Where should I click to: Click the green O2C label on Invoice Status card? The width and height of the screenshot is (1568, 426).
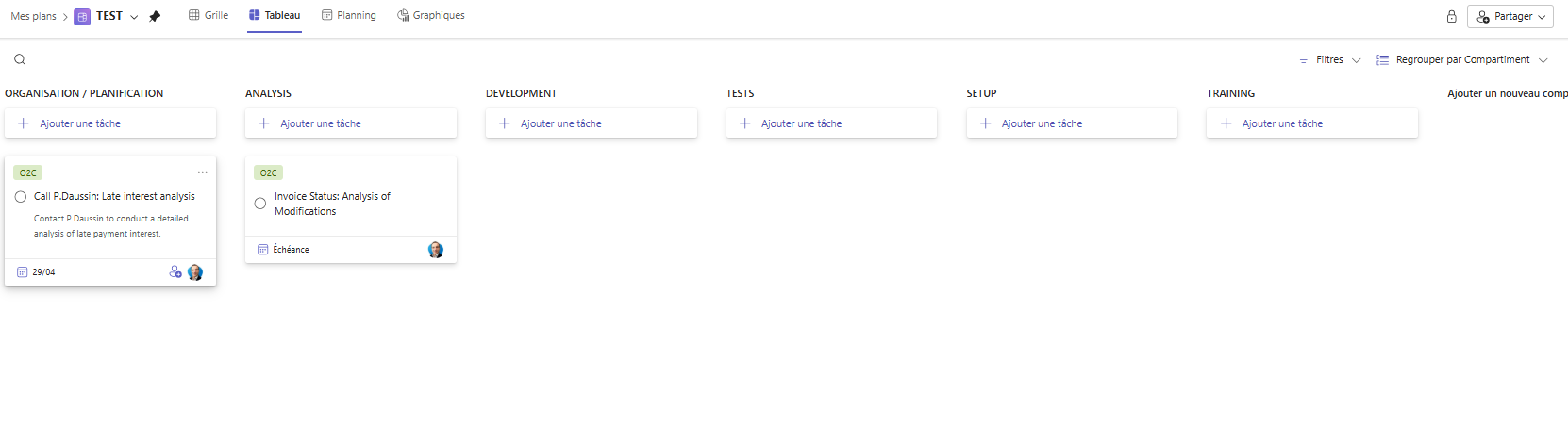point(269,172)
